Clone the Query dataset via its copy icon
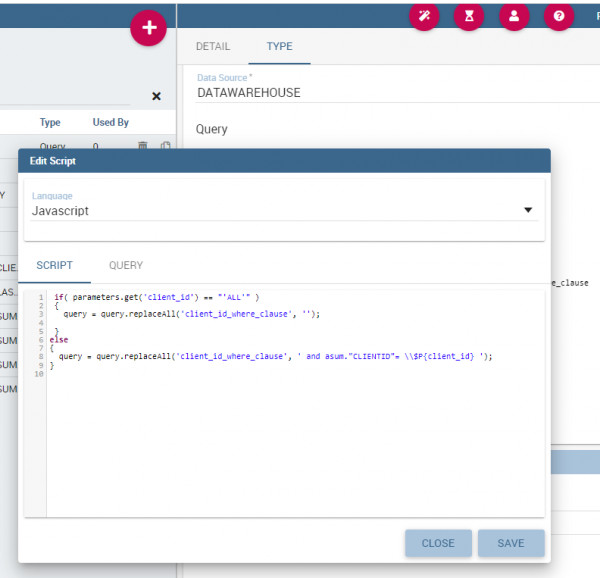Image resolution: width=600 pixels, height=578 pixels. 165,145
